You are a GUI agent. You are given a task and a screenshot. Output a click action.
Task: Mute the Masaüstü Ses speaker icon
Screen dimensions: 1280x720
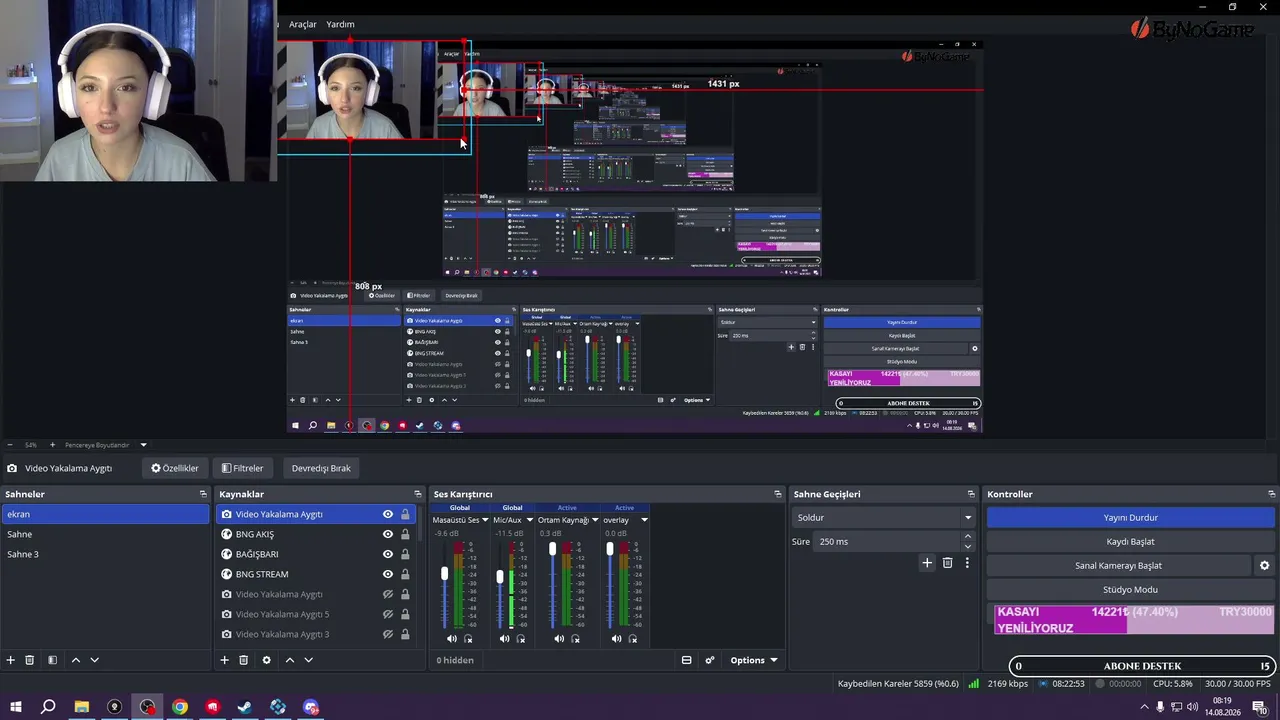point(452,638)
